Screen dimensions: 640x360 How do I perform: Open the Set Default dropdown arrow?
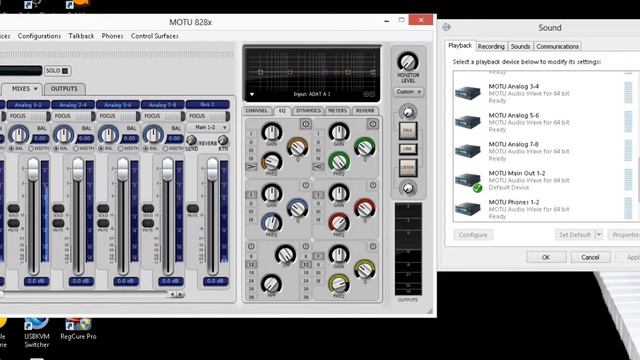[x=599, y=235]
